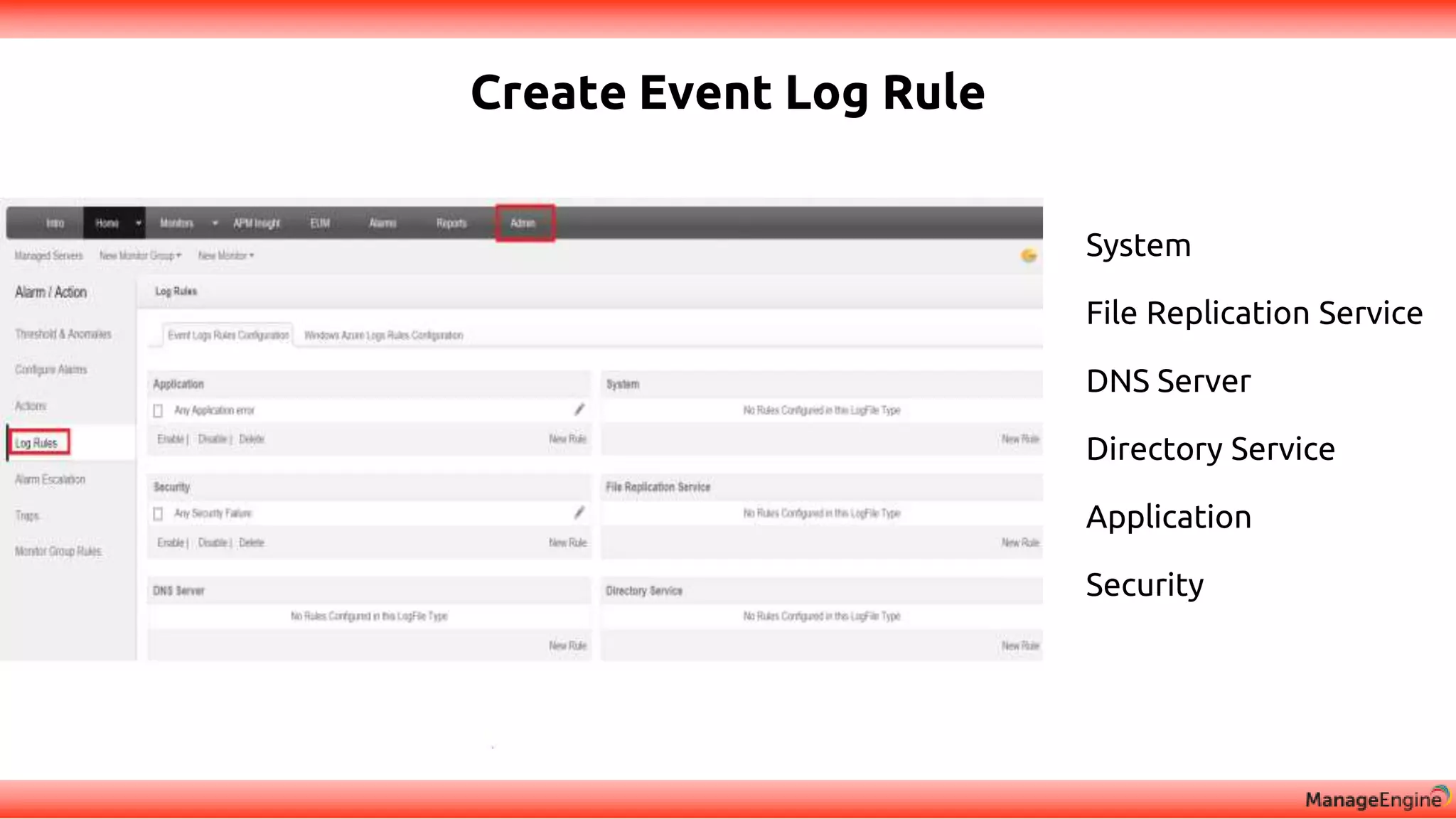Click New Rule in DNS Server section
Image resolution: width=1456 pixels, height=819 pixels.
click(x=567, y=646)
